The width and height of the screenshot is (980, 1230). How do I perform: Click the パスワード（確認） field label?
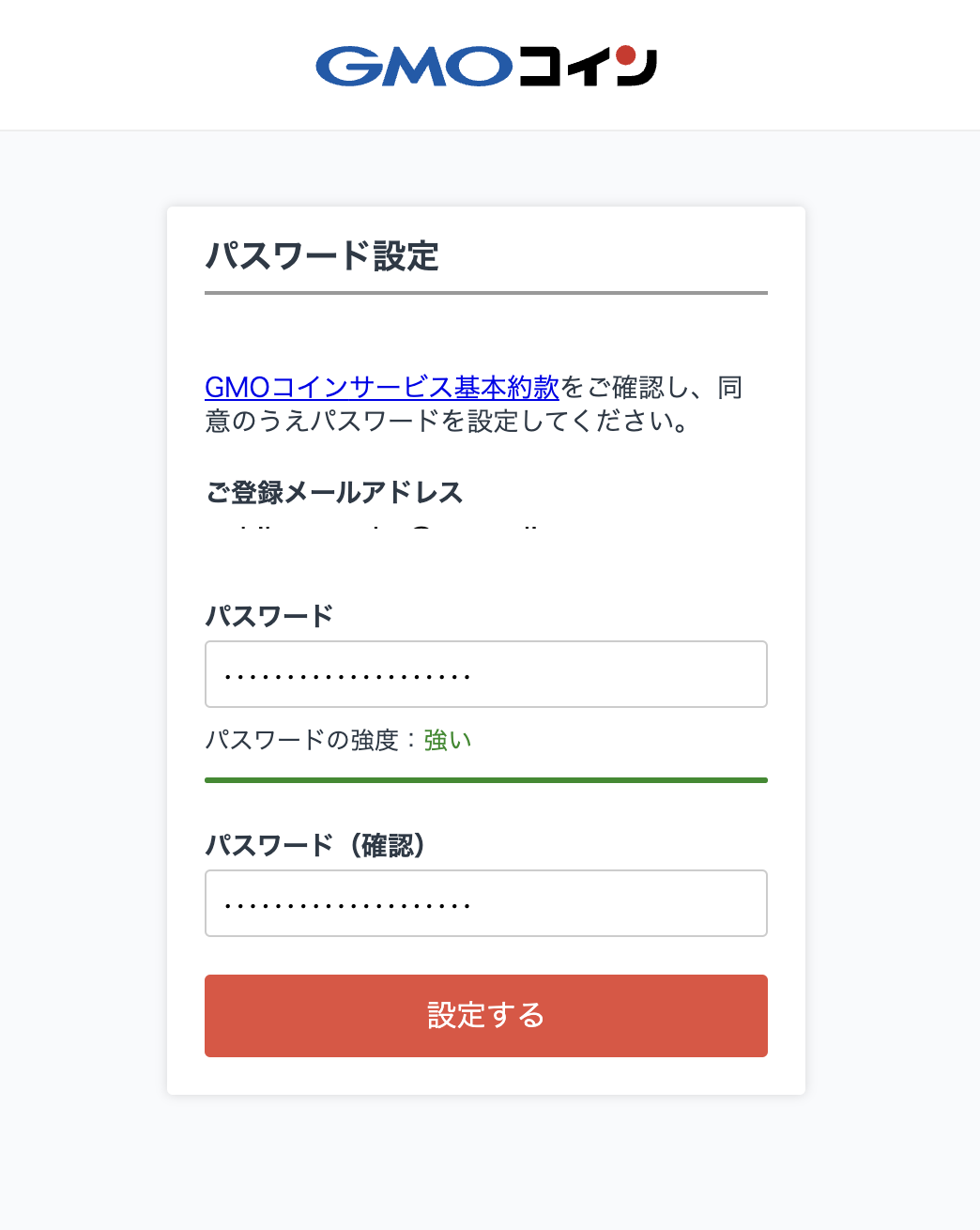(316, 846)
